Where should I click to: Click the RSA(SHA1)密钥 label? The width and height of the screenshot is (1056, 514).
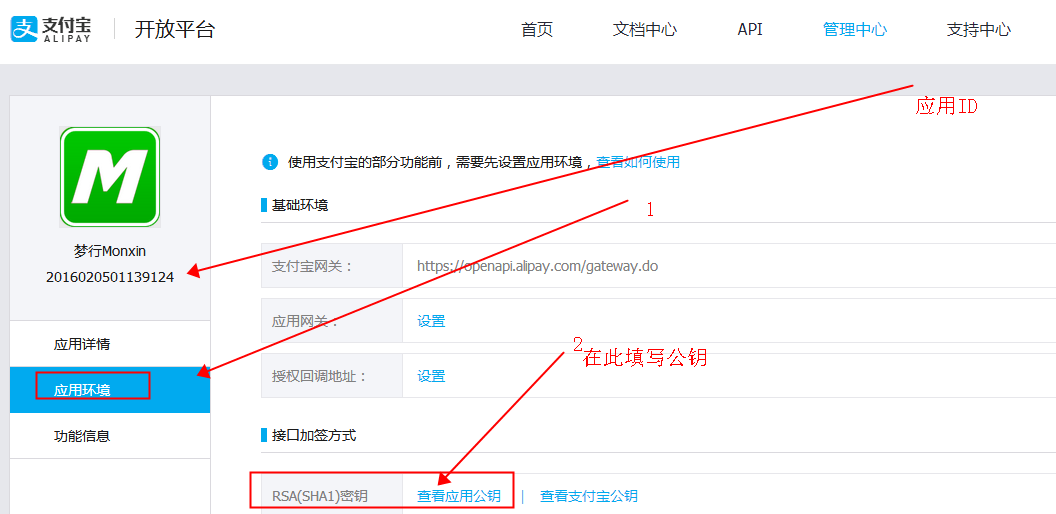pos(320,496)
